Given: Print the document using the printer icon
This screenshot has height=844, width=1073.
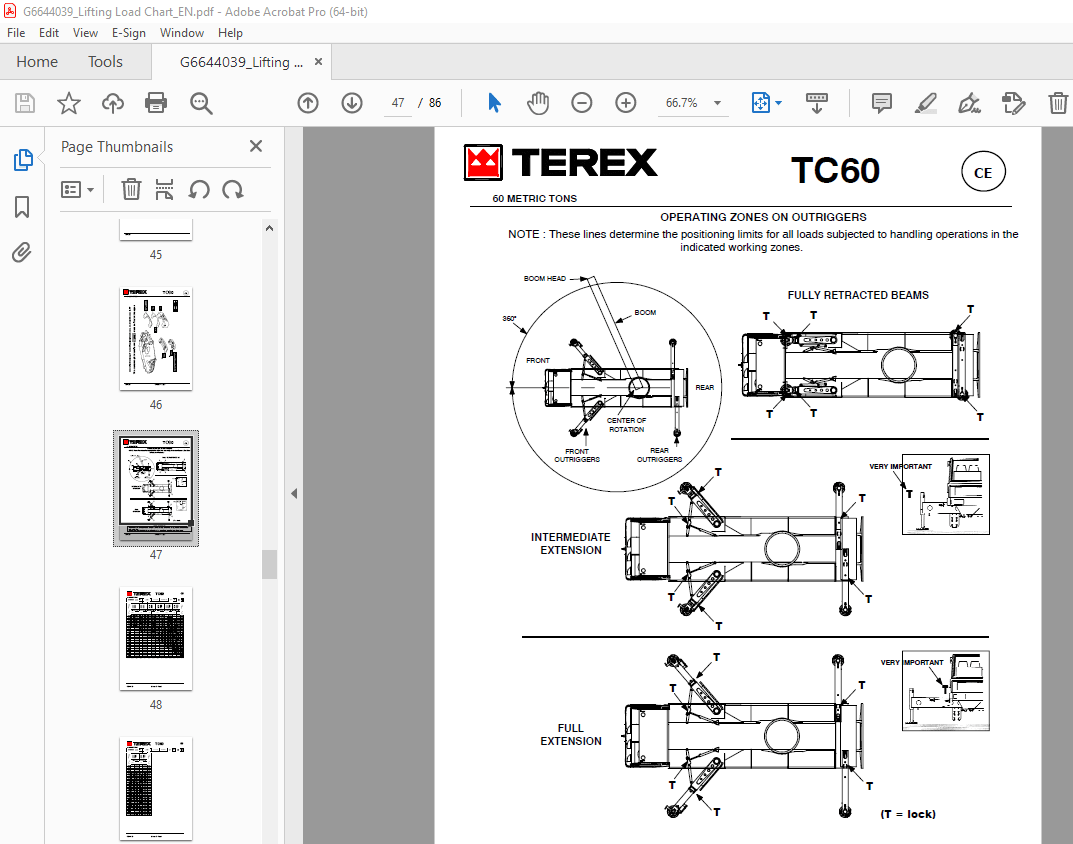Looking at the screenshot, I should 156,103.
